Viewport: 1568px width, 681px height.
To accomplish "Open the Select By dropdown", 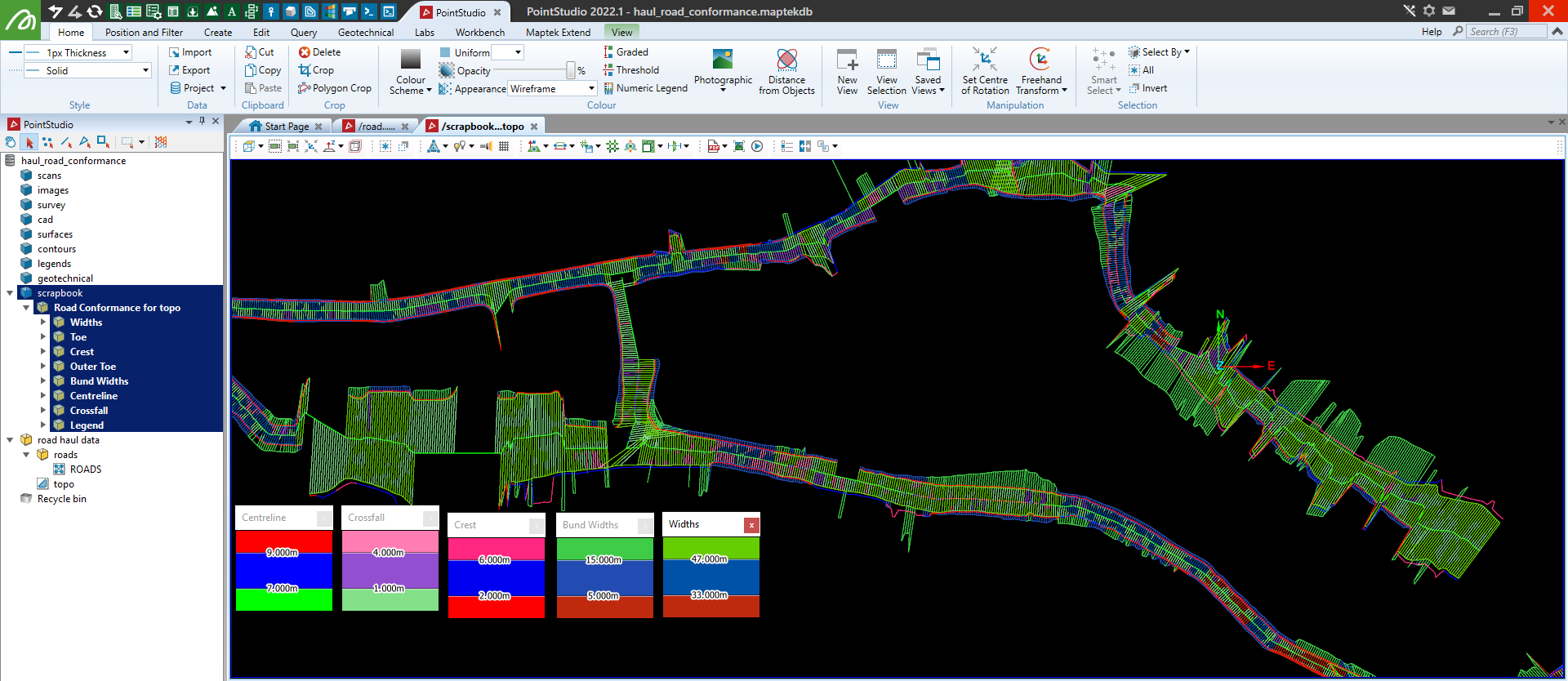I will click(x=1160, y=52).
